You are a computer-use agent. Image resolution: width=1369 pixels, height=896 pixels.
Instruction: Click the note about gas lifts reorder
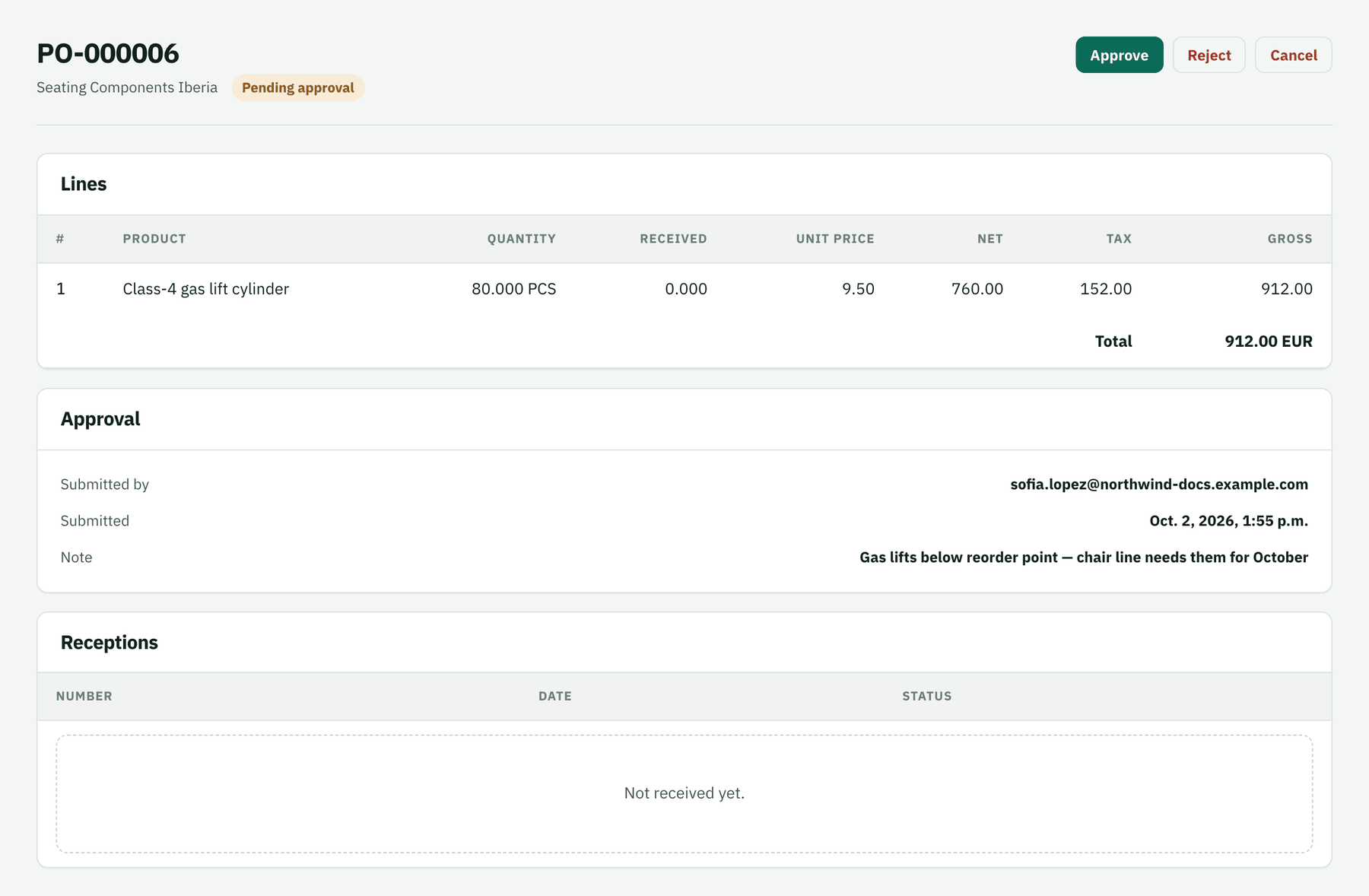coord(1084,558)
